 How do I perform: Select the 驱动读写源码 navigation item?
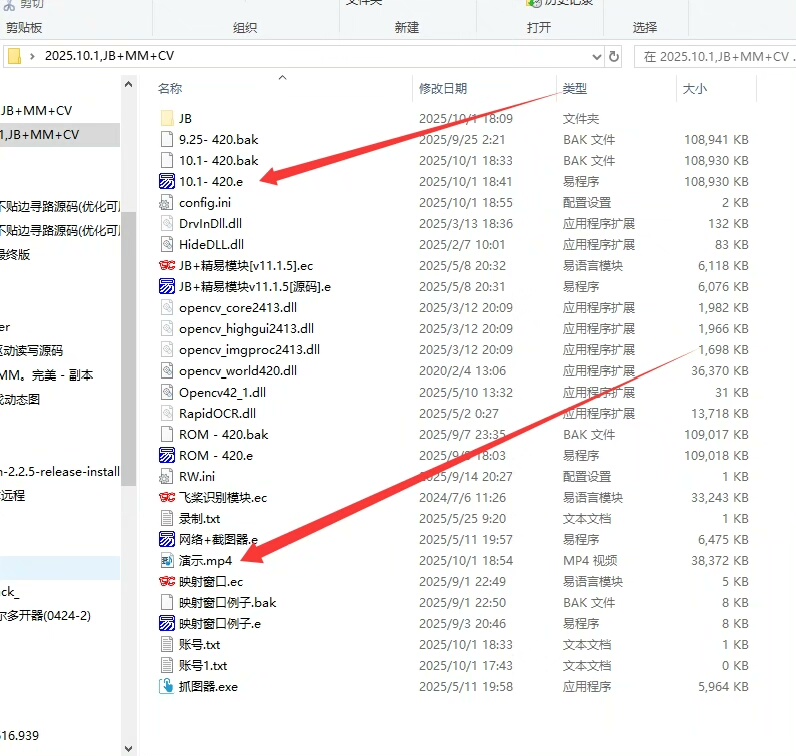pos(31,350)
